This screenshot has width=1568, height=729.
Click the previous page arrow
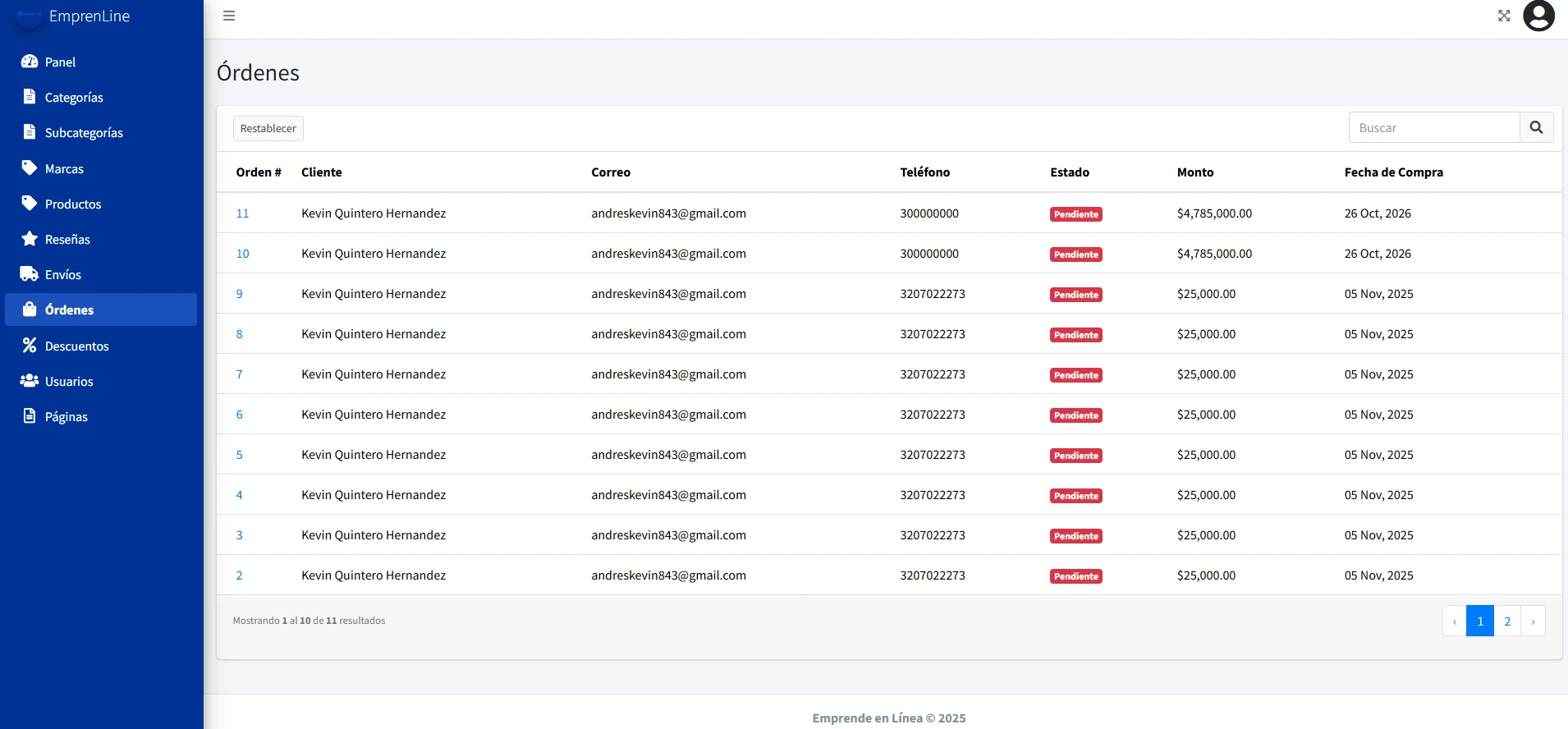tap(1455, 621)
